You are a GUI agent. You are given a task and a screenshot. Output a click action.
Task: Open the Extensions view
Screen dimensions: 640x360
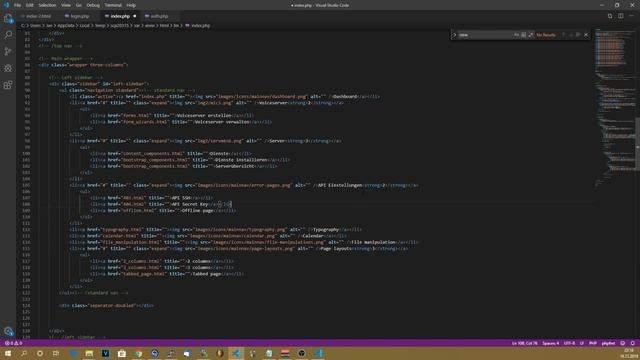pyautogui.click(x=8, y=85)
